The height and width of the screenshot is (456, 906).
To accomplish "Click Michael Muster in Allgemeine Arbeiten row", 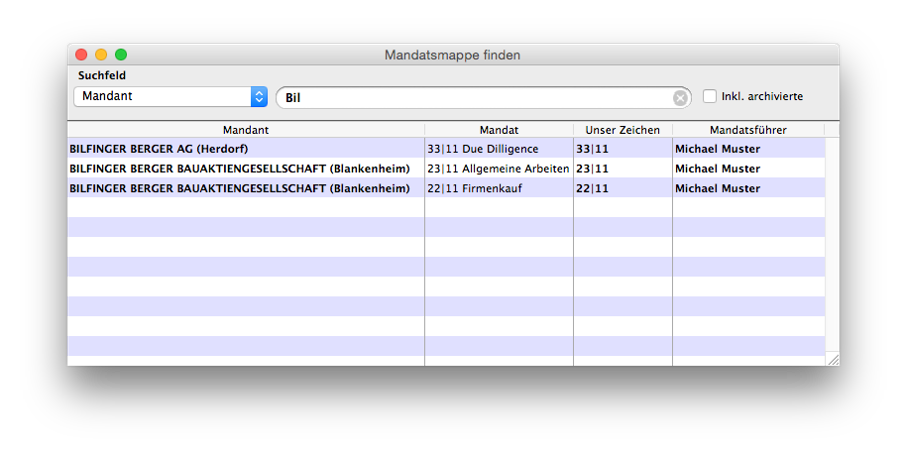I will pos(718,169).
